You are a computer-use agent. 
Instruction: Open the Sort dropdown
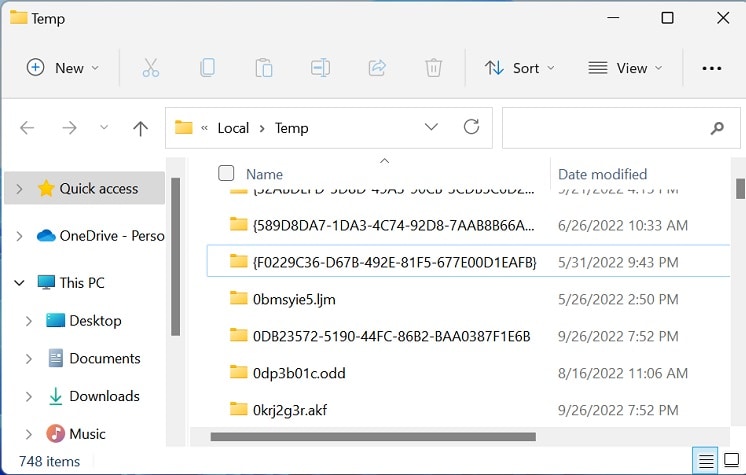pos(520,68)
